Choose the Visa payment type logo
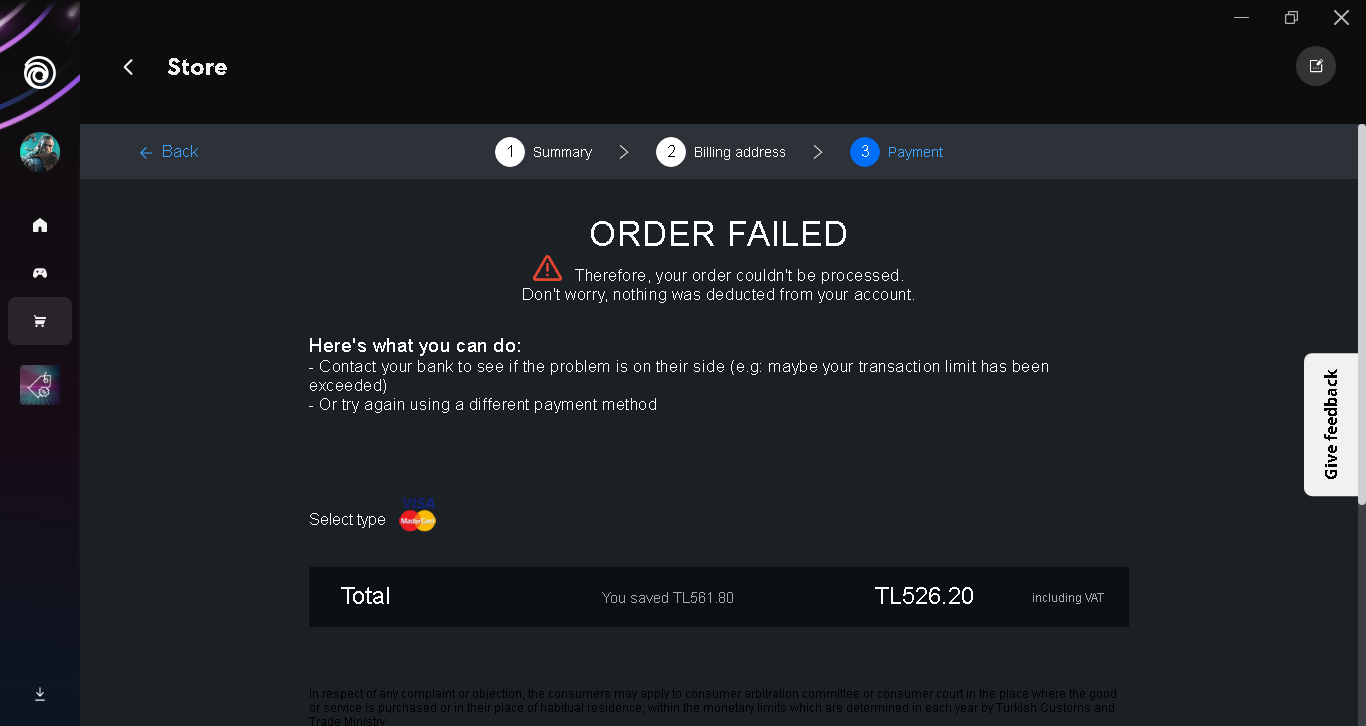Screen dimensions: 1366x726 click(419, 502)
